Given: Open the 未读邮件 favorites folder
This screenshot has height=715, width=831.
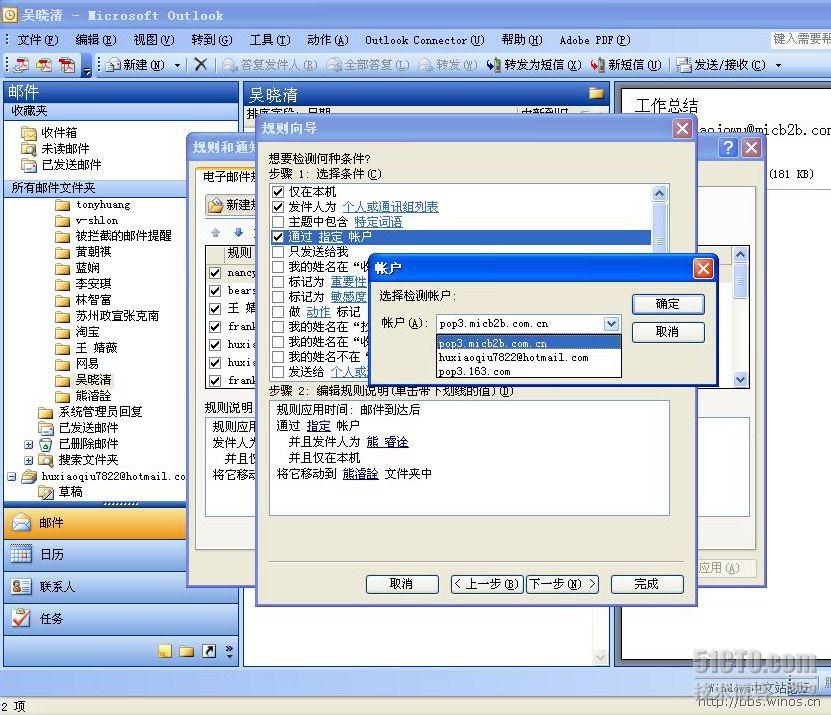Looking at the screenshot, I should point(55,148).
